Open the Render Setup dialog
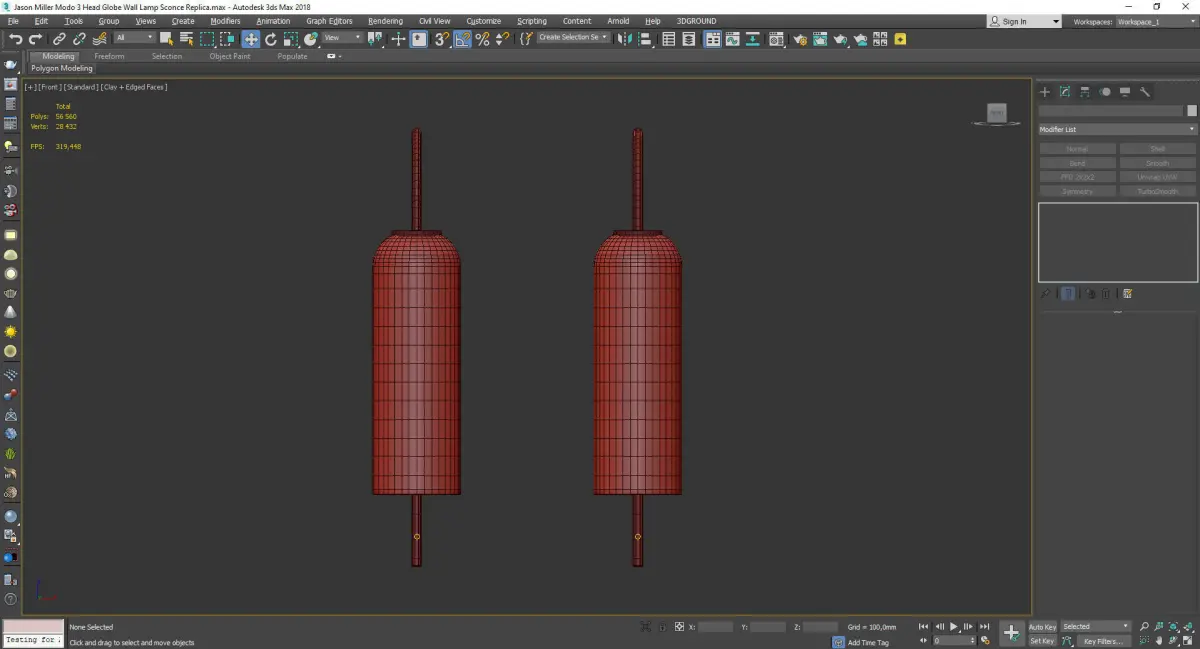The height and width of the screenshot is (649, 1200). pos(800,39)
